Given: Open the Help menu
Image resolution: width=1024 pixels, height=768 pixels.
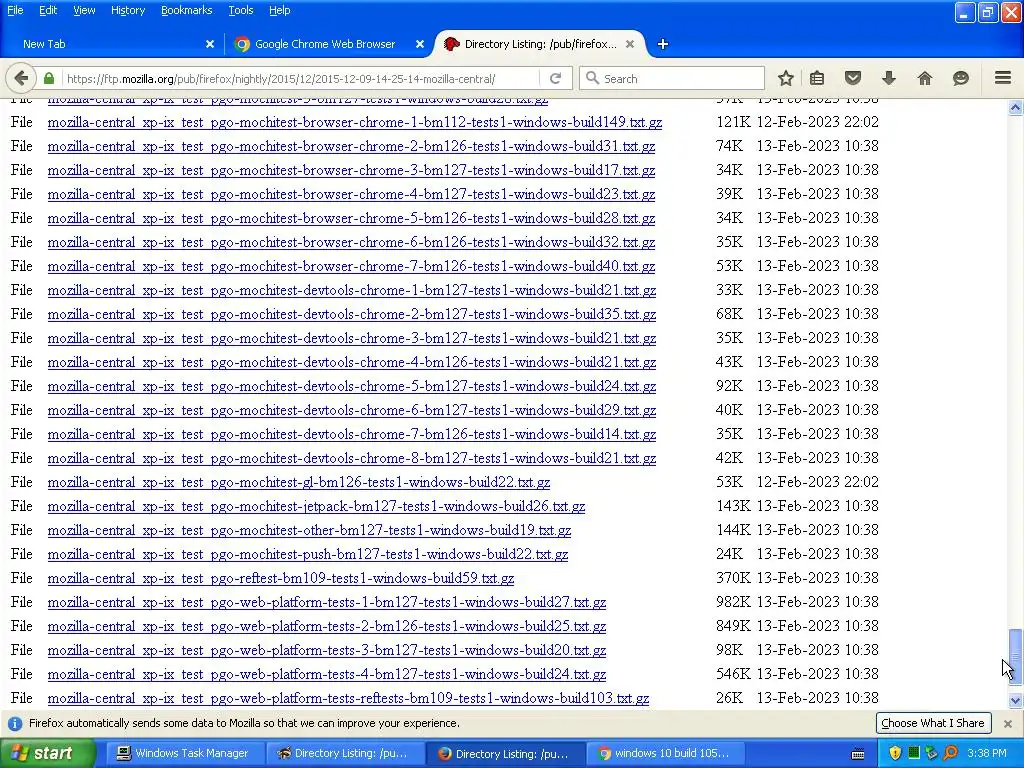Looking at the screenshot, I should coord(280,10).
